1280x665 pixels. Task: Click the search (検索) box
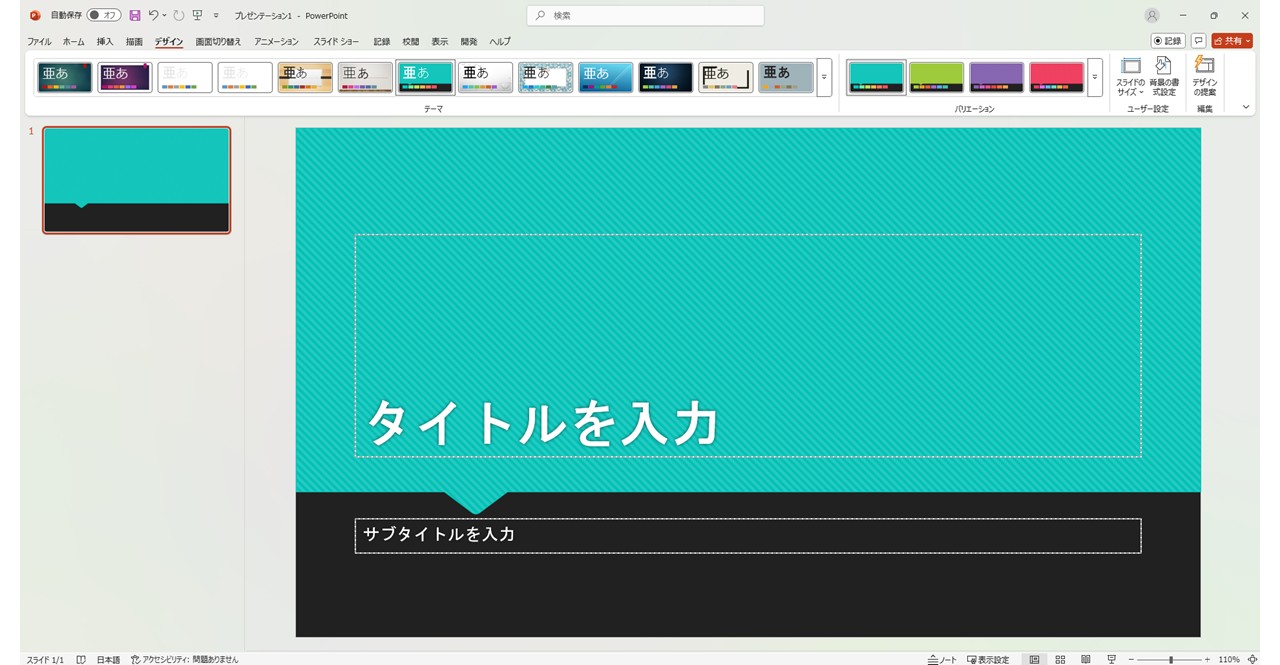coord(645,16)
